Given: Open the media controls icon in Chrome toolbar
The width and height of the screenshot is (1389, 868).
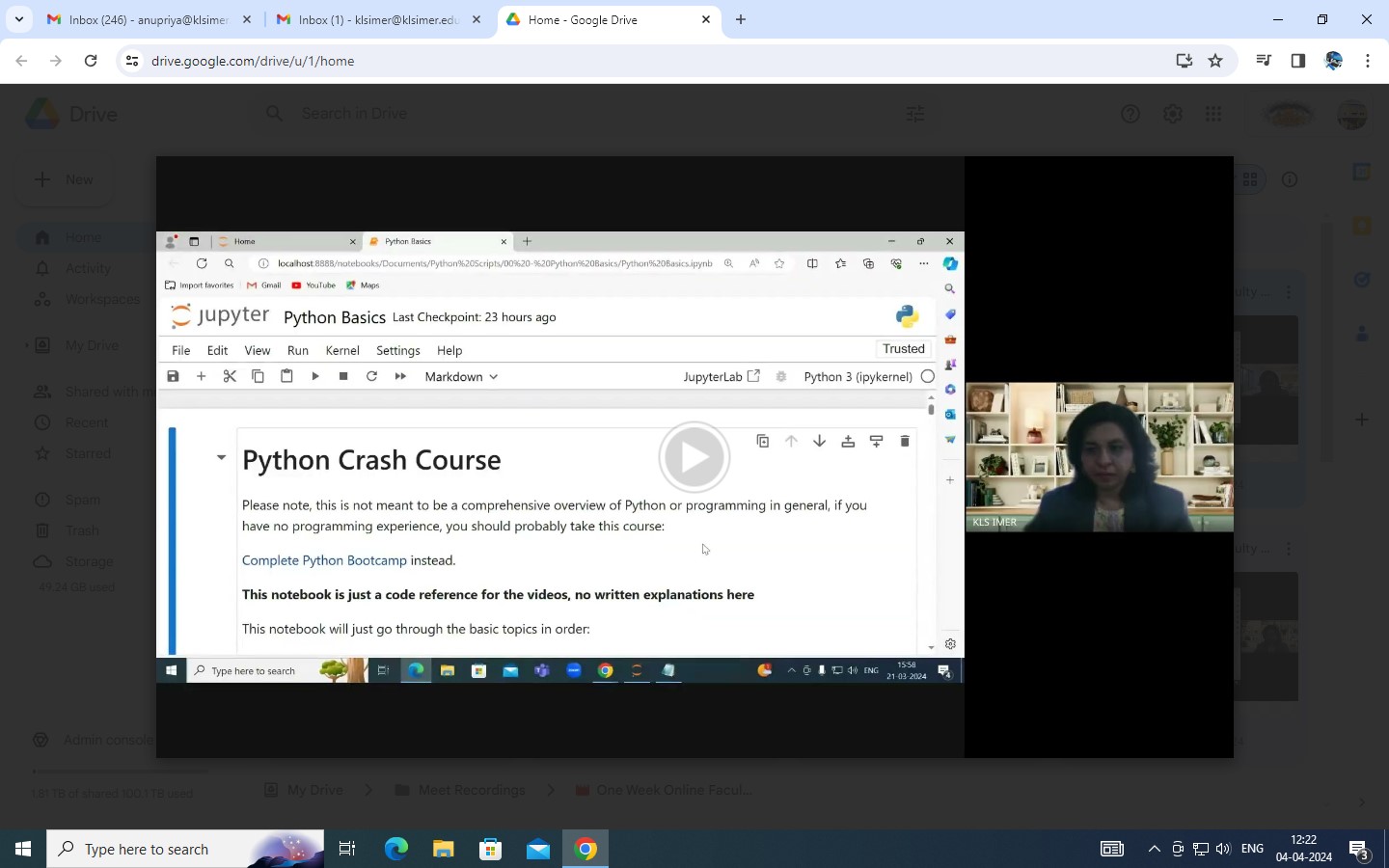Looking at the screenshot, I should click(x=1264, y=61).
